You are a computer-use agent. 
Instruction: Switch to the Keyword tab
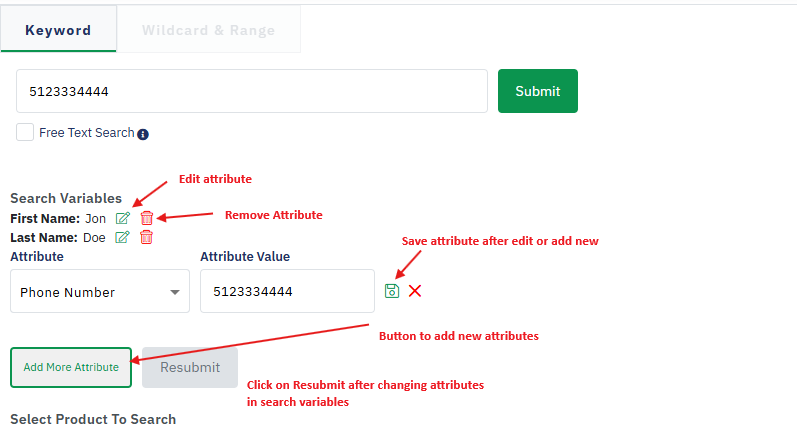(58, 30)
